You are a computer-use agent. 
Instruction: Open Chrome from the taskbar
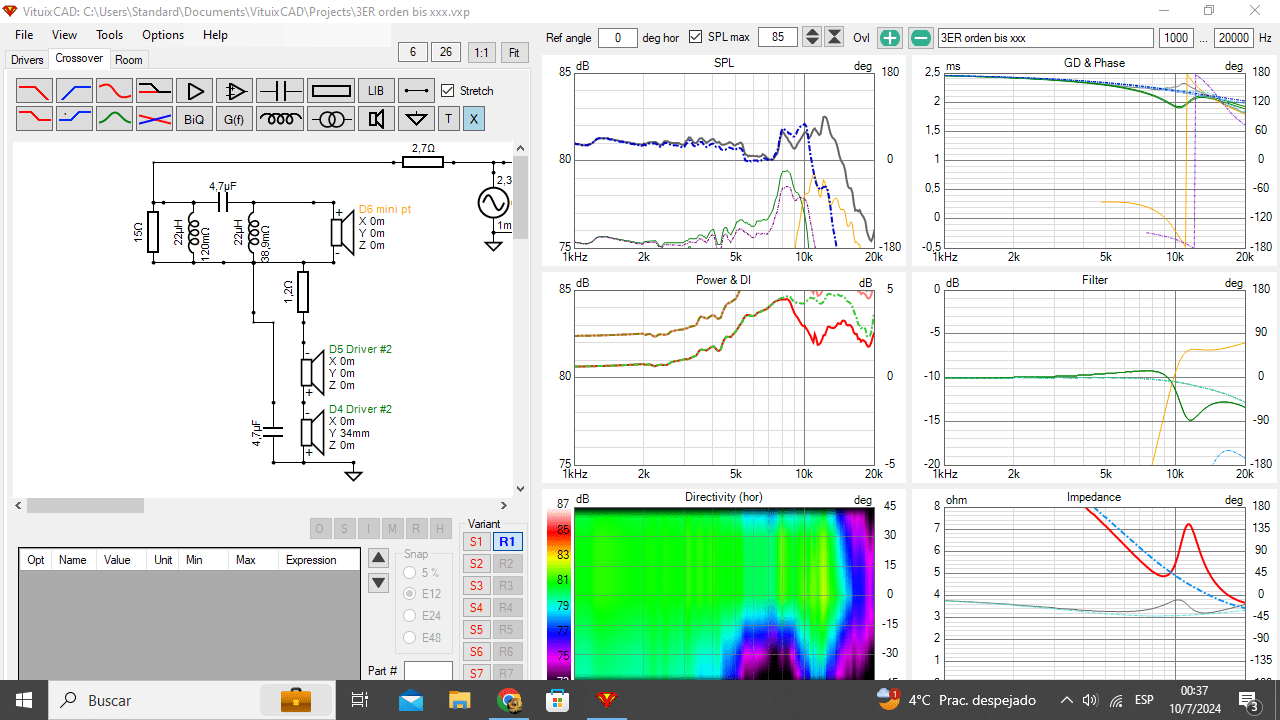tap(509, 700)
